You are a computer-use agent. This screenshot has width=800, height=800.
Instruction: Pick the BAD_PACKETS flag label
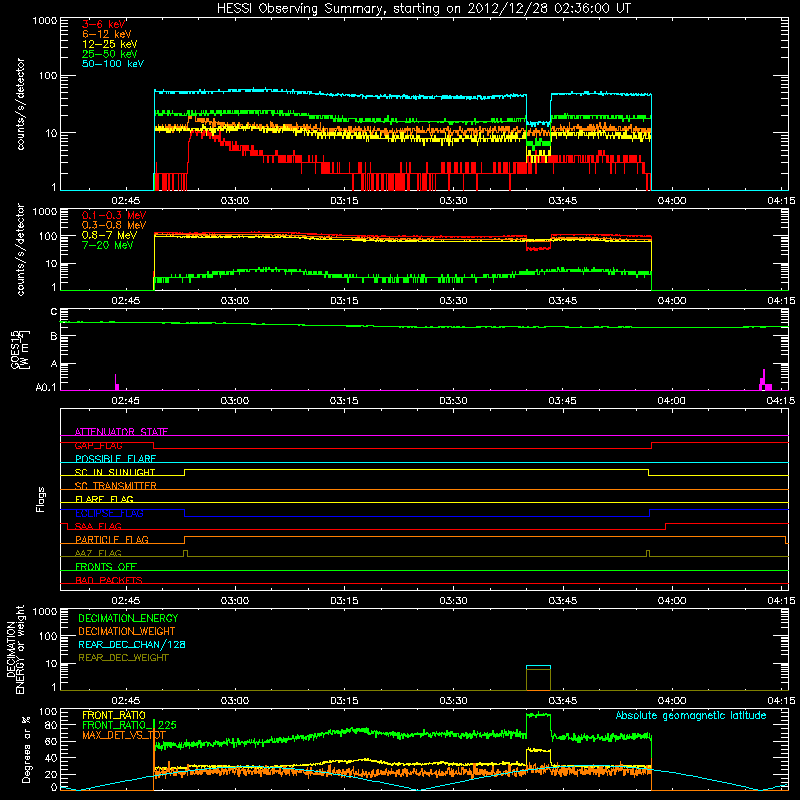tap(109, 580)
